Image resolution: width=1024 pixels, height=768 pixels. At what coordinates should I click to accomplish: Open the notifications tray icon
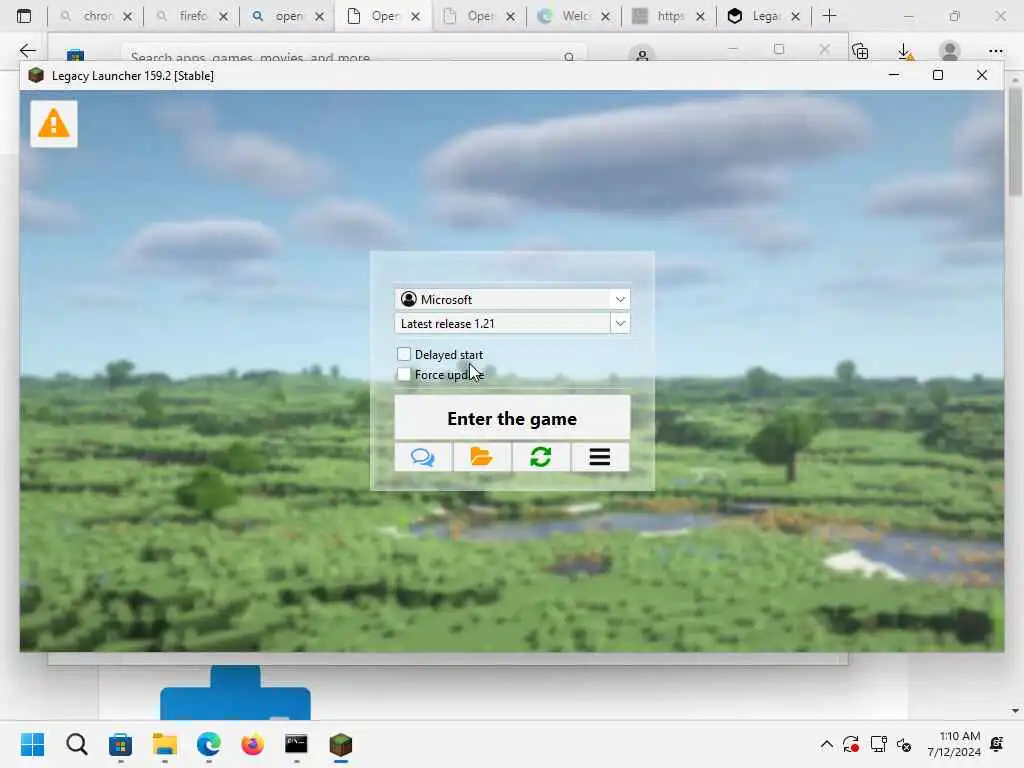coord(997,744)
